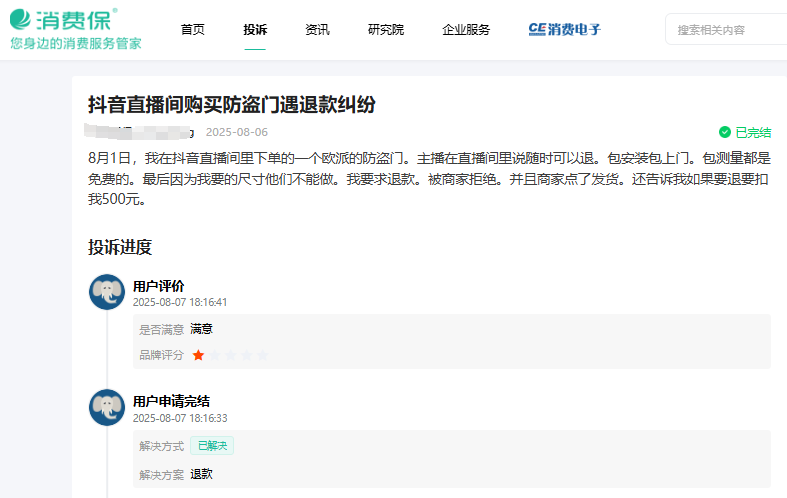Click the second rating star in 品牌评分
The image size is (787, 498).
click(214, 355)
